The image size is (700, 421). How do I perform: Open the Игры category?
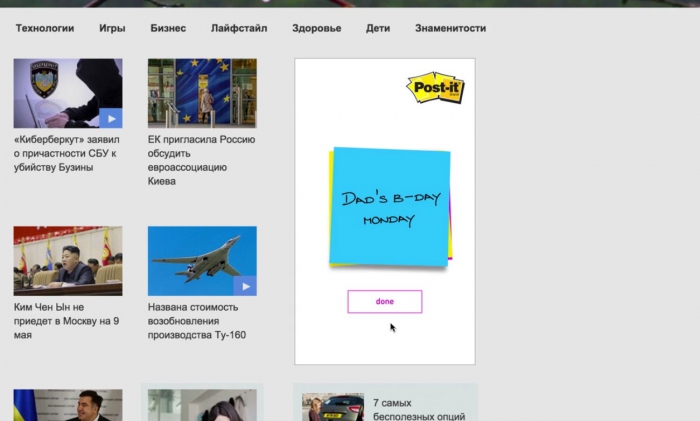112,28
